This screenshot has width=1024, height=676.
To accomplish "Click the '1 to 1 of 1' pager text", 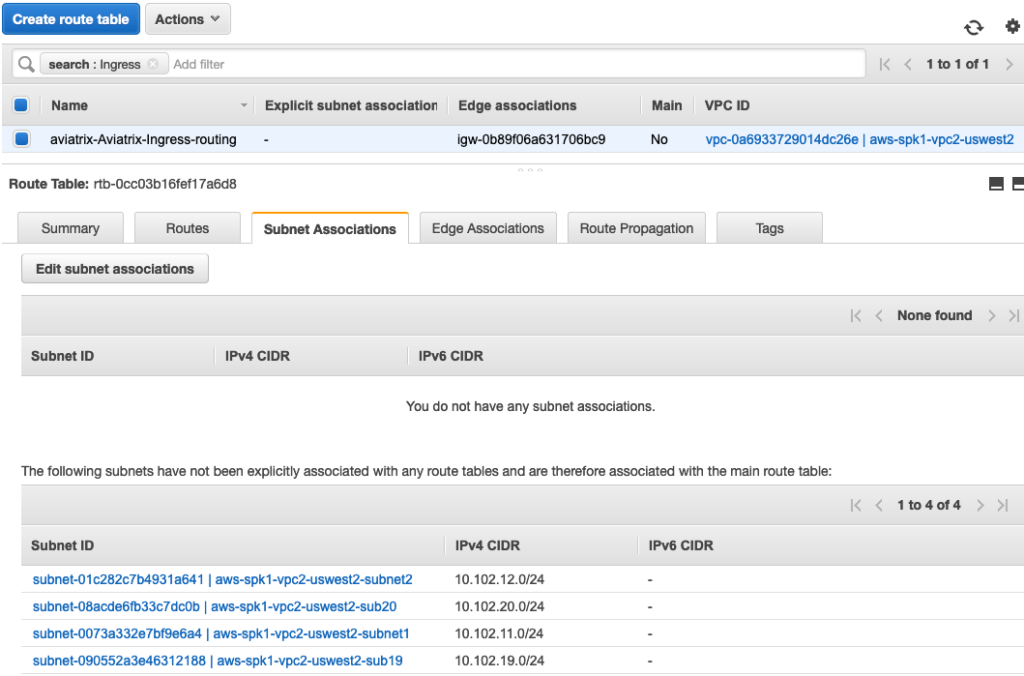I will coord(957,64).
